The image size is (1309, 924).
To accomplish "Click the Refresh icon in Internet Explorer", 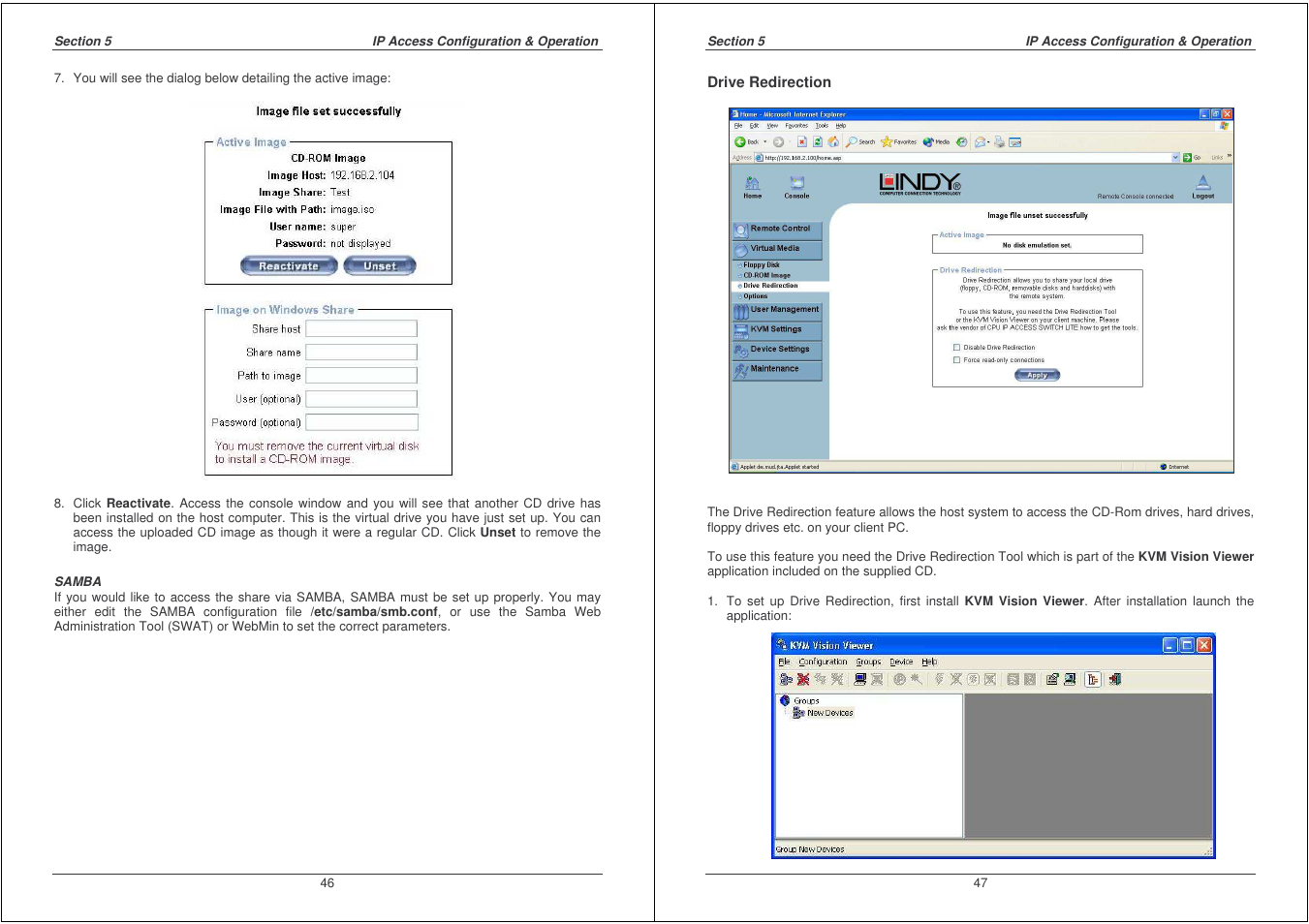I will (x=818, y=141).
